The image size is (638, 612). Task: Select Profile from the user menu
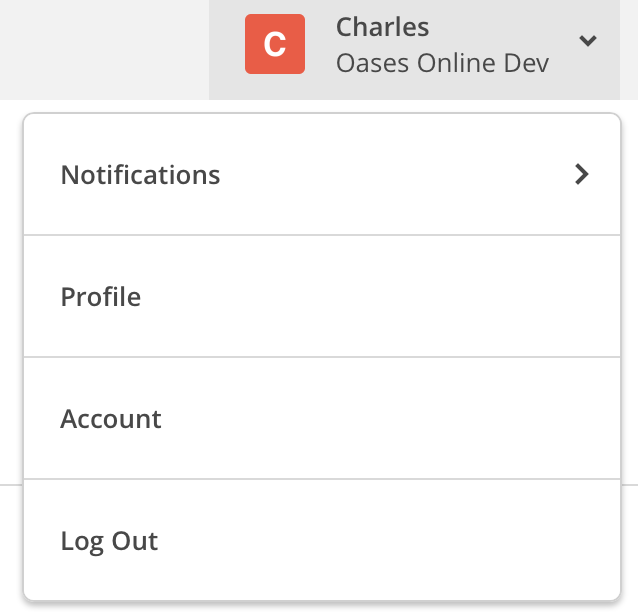click(x=320, y=297)
